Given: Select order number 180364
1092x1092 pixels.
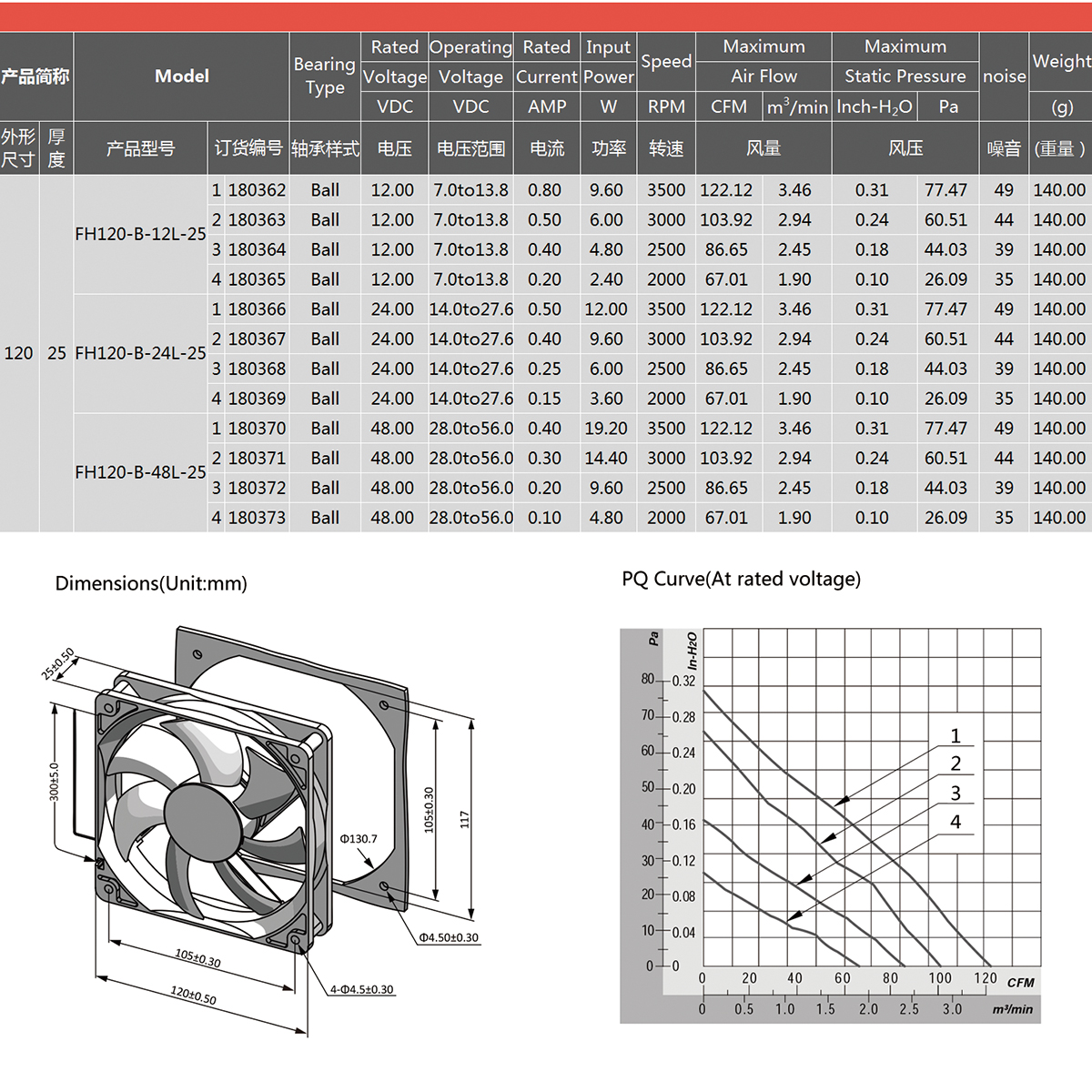Looking at the screenshot, I should (257, 249).
